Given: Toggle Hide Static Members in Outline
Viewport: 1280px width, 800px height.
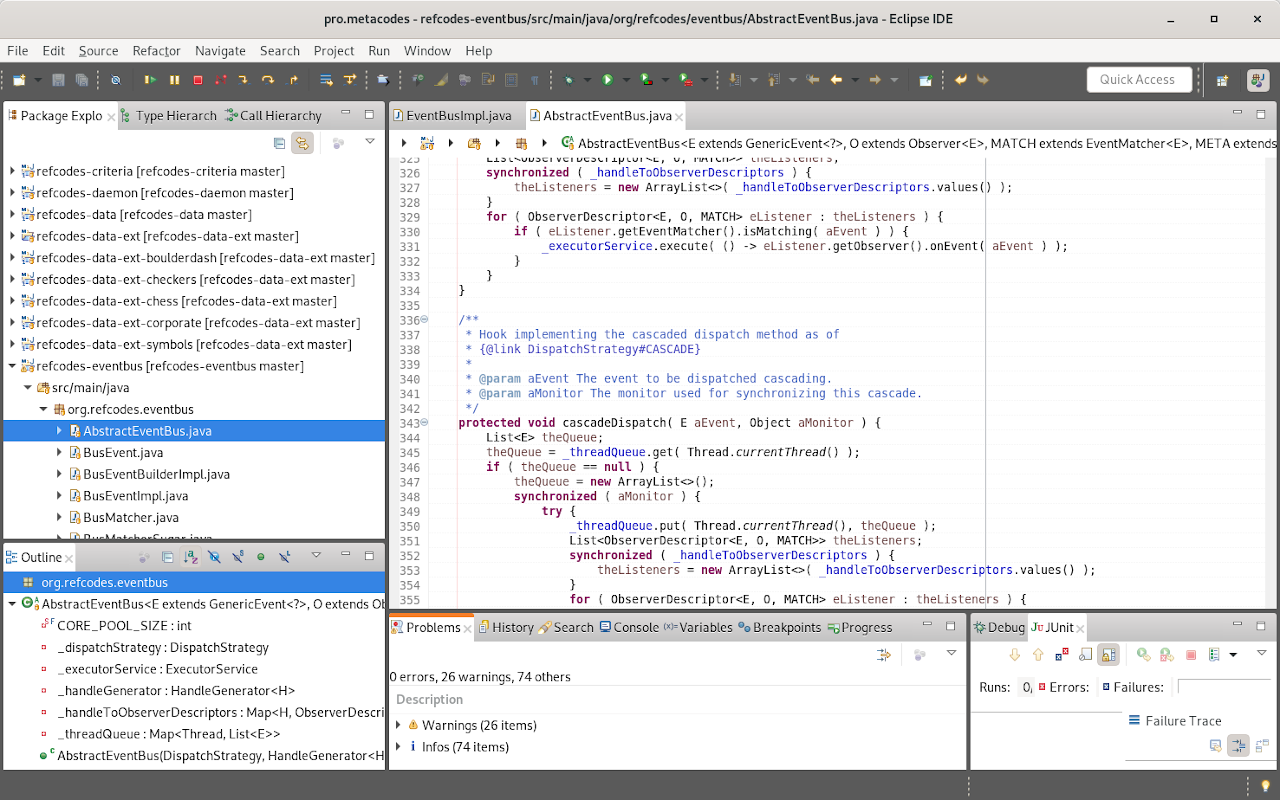Looking at the screenshot, I should pos(238,557).
